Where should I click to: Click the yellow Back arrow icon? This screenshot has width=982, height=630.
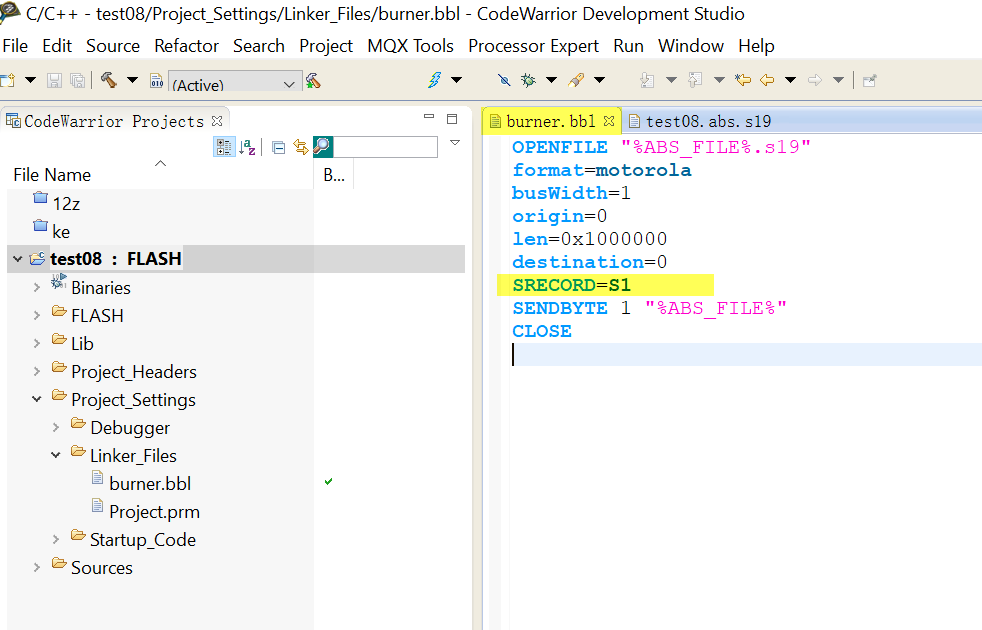[767, 80]
